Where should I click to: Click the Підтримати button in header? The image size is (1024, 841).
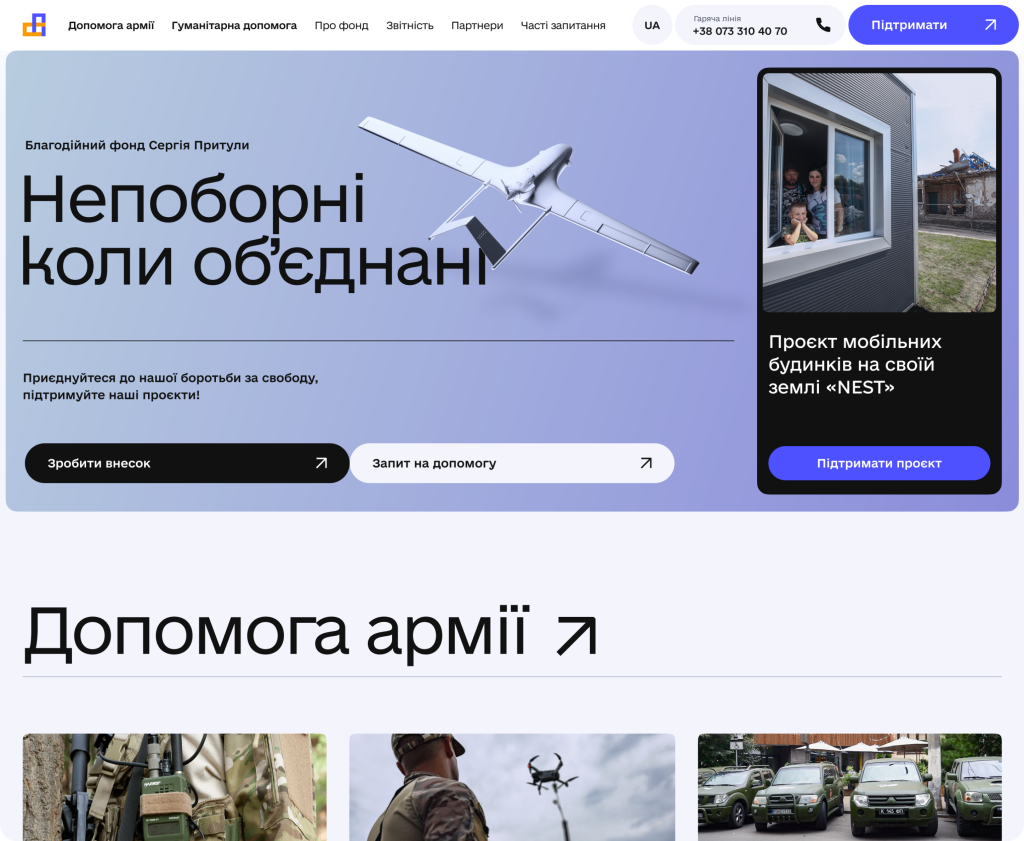tap(933, 25)
